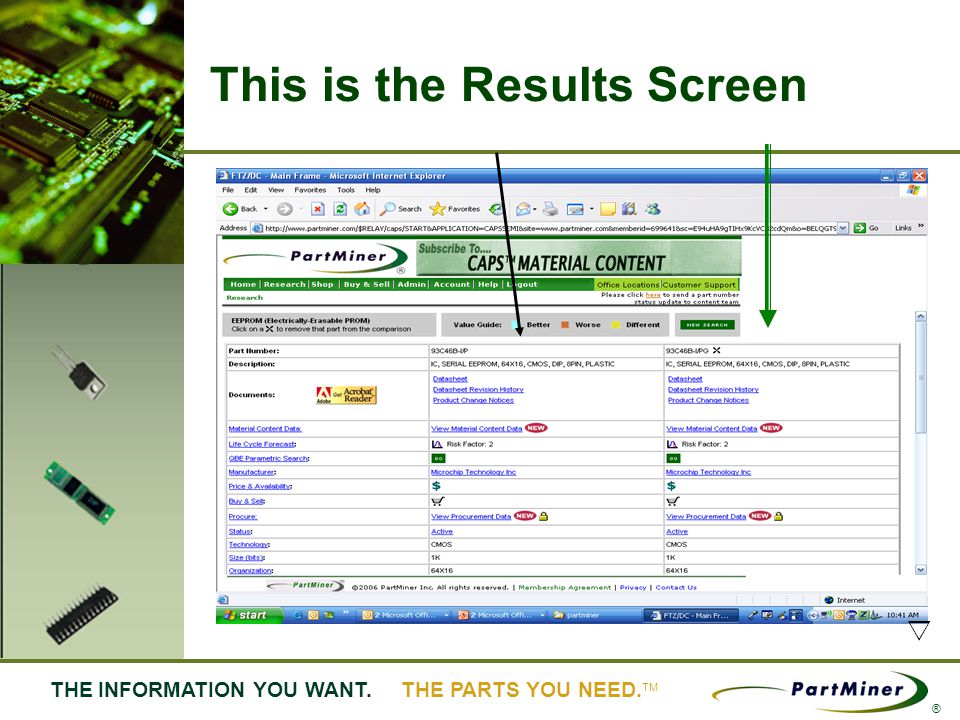This screenshot has height=720, width=960.
Task: Click the Get Adobe Acrobat Reader badge
Action: pos(346,395)
